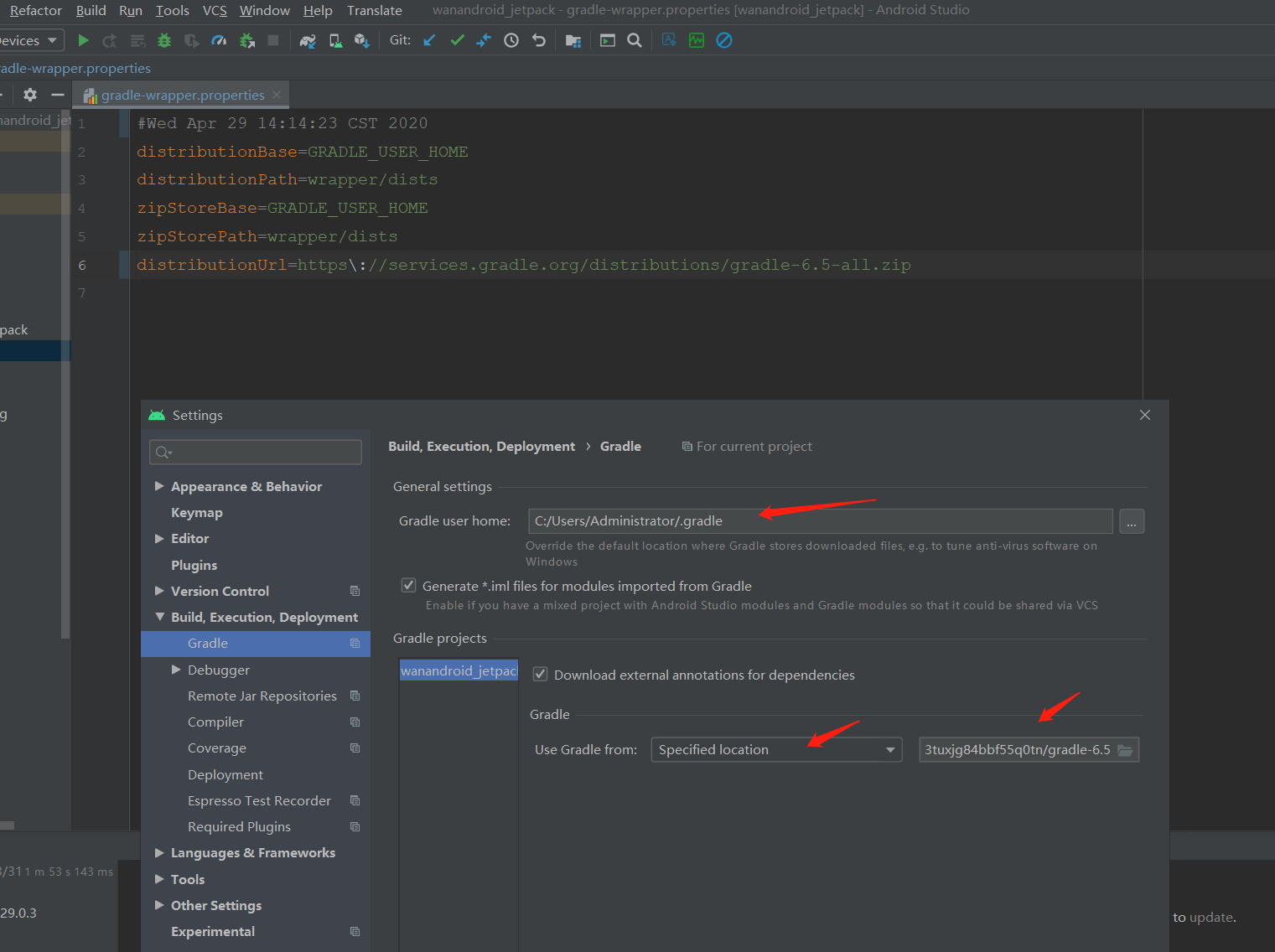Click the project panel hide minus icon
1275x952 pixels.
pyautogui.click(x=58, y=95)
